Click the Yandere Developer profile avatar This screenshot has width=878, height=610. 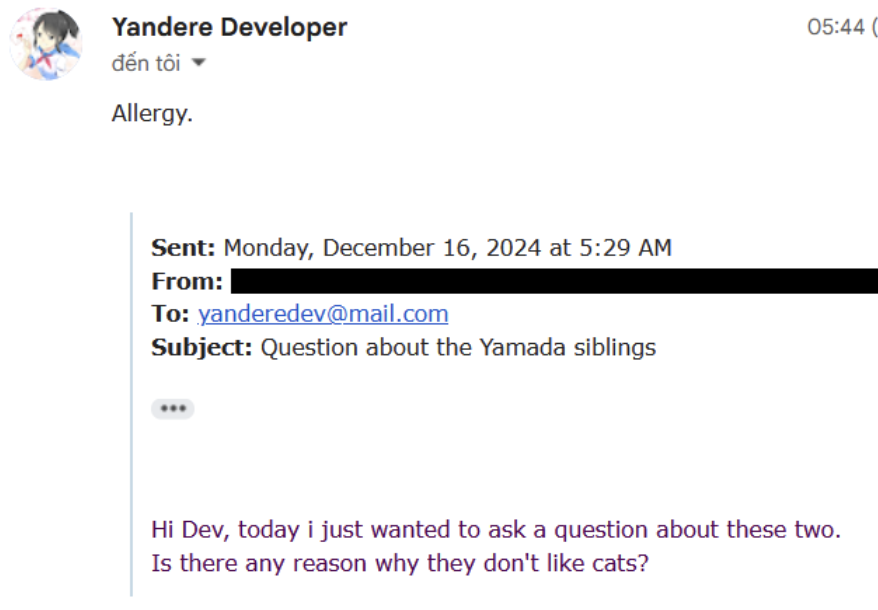click(x=45, y=45)
